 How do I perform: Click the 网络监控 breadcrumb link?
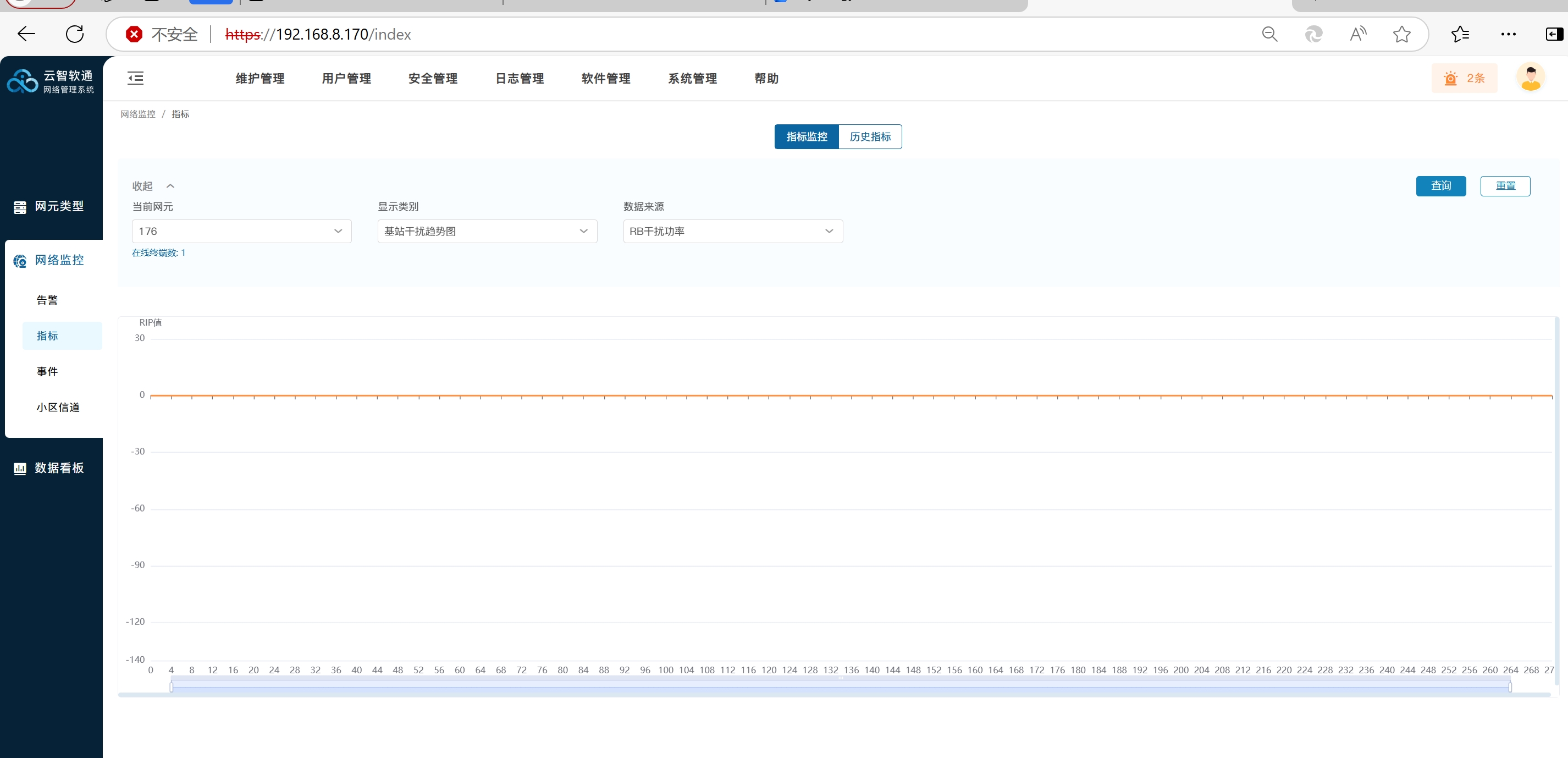coord(137,114)
